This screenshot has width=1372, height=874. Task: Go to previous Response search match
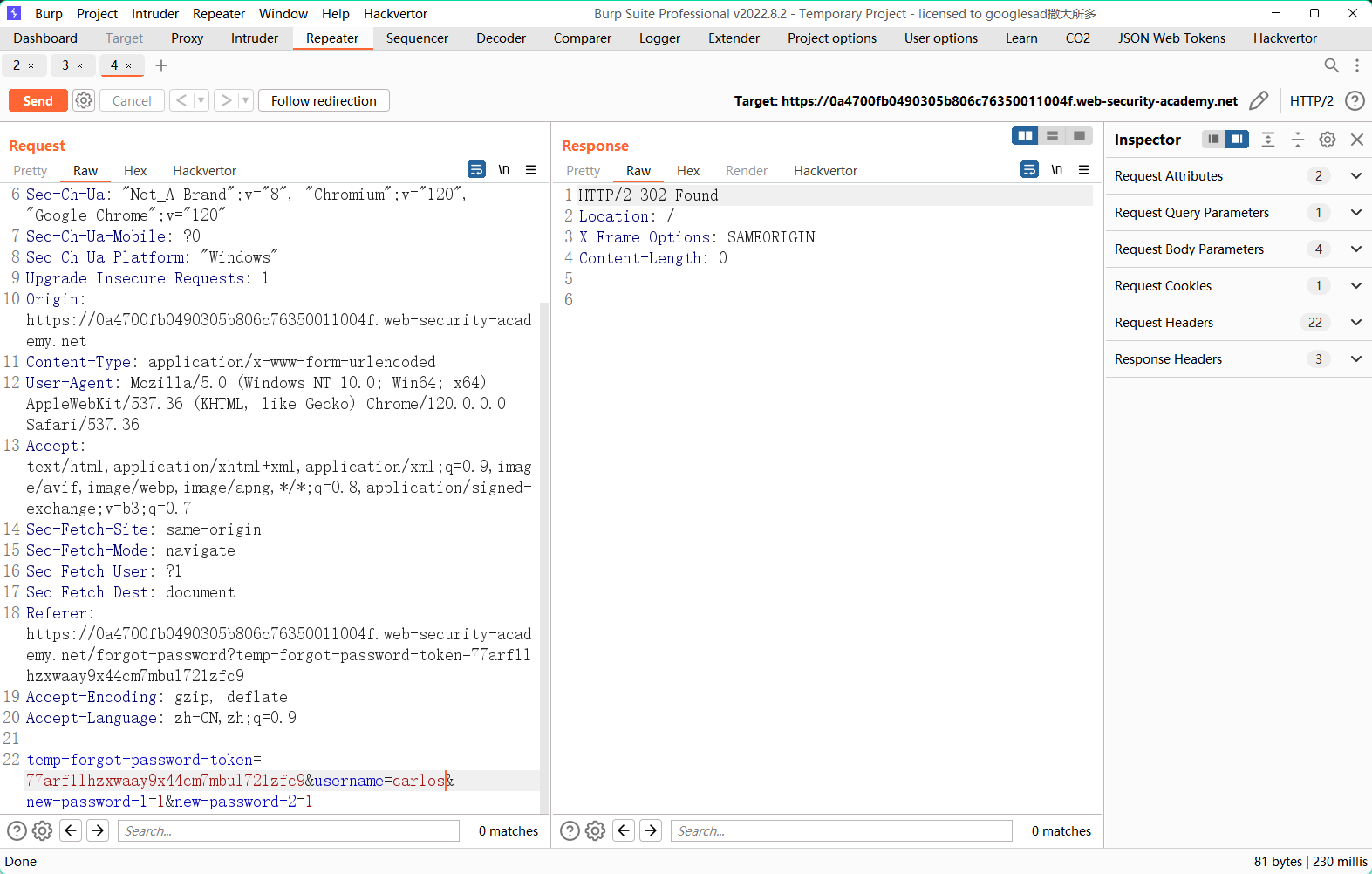click(x=625, y=830)
